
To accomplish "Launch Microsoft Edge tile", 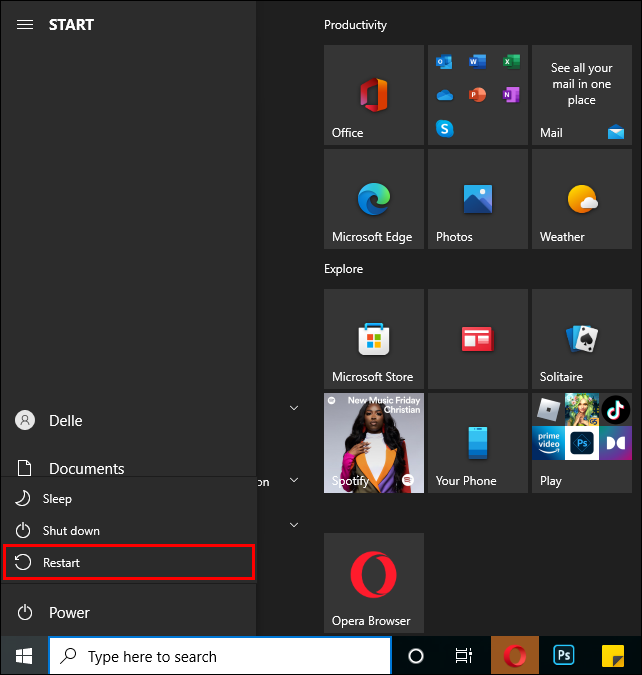I will pyautogui.click(x=374, y=199).
